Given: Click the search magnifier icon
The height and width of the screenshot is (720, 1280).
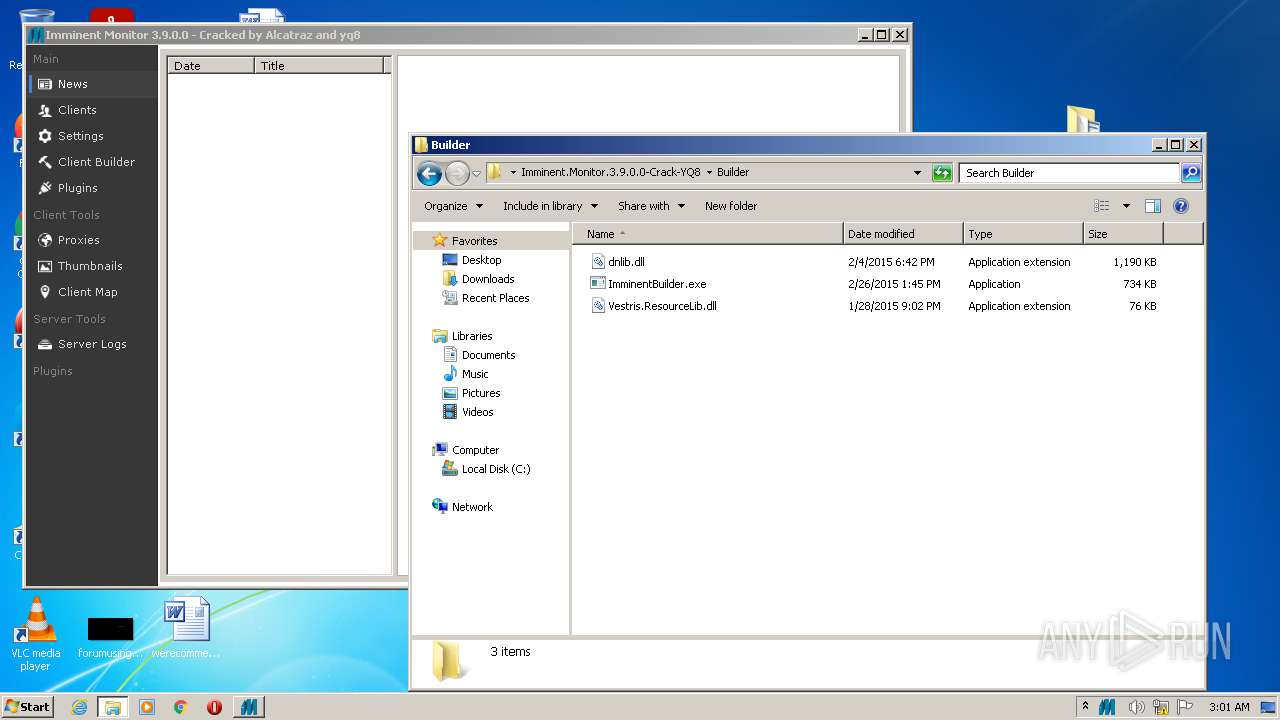Looking at the screenshot, I should point(1190,173).
